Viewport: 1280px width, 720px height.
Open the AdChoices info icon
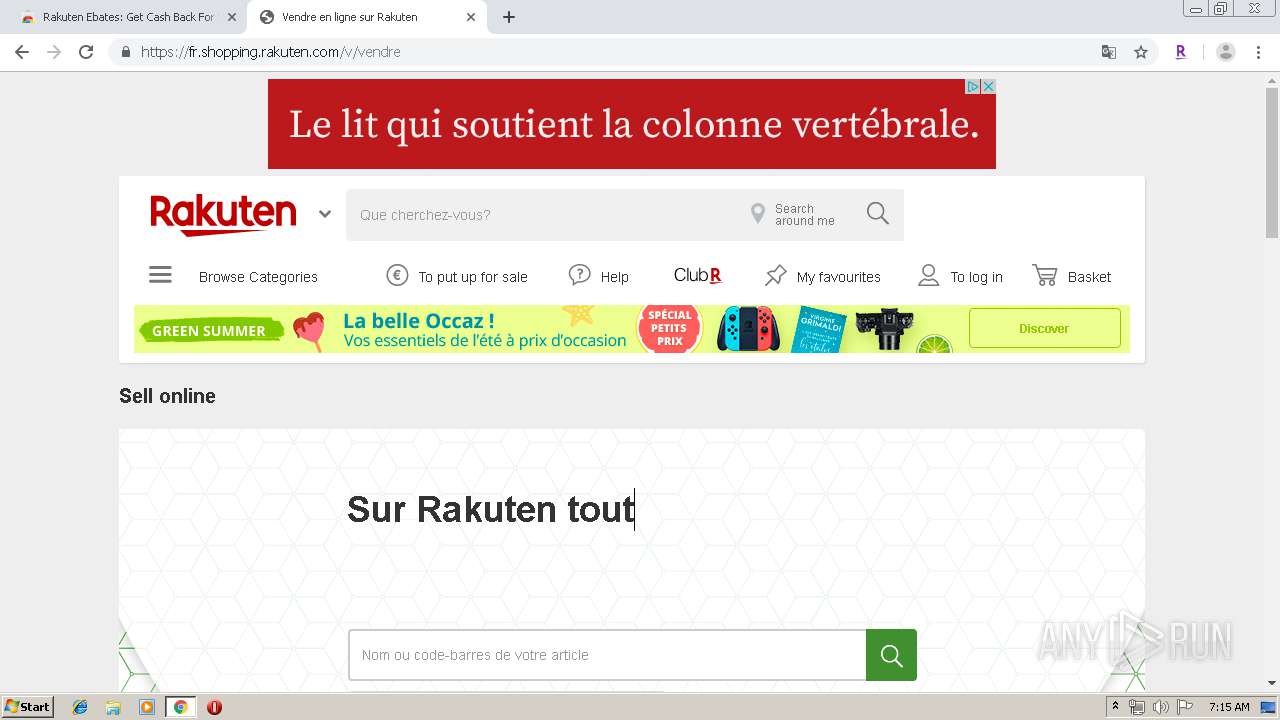[972, 87]
